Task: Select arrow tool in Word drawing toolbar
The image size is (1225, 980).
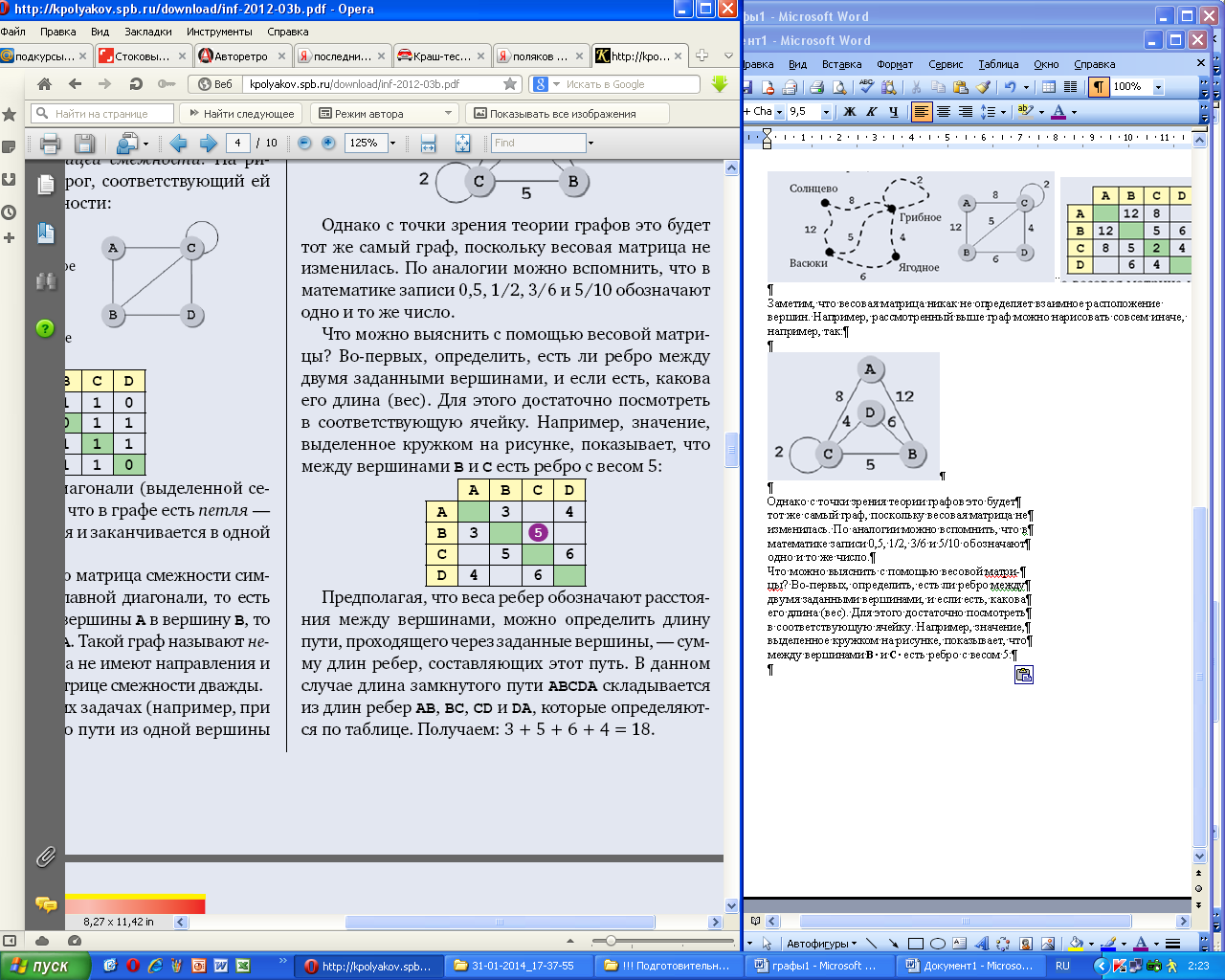Action: click(x=892, y=944)
